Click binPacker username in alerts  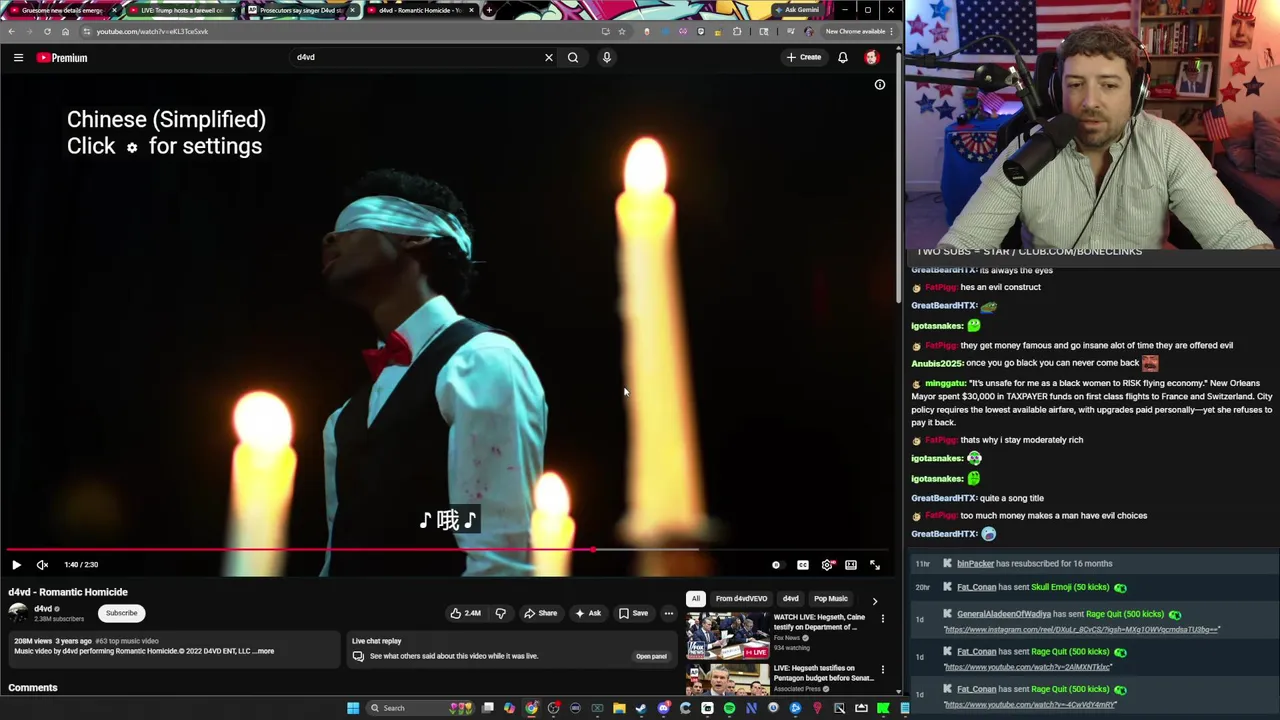[975, 564]
